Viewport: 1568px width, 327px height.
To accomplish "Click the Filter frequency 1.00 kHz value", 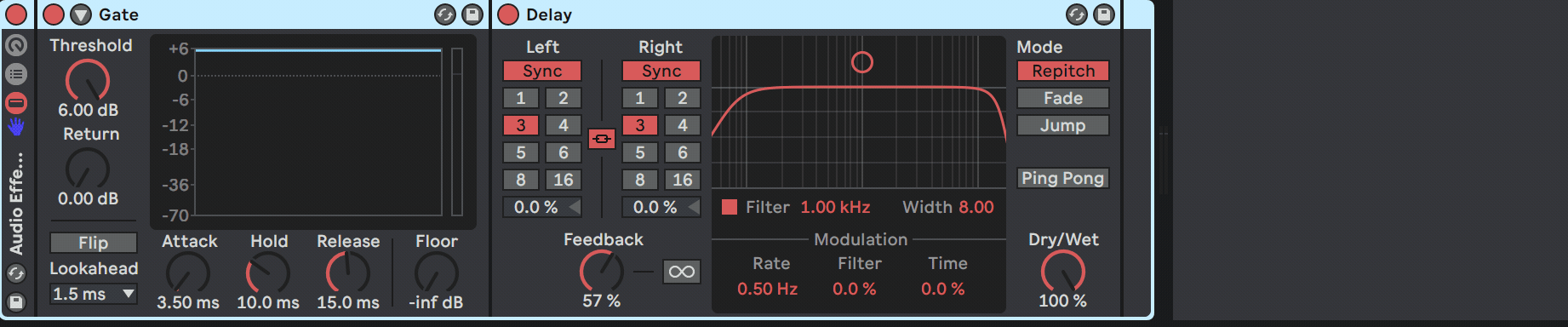I will pos(835,207).
